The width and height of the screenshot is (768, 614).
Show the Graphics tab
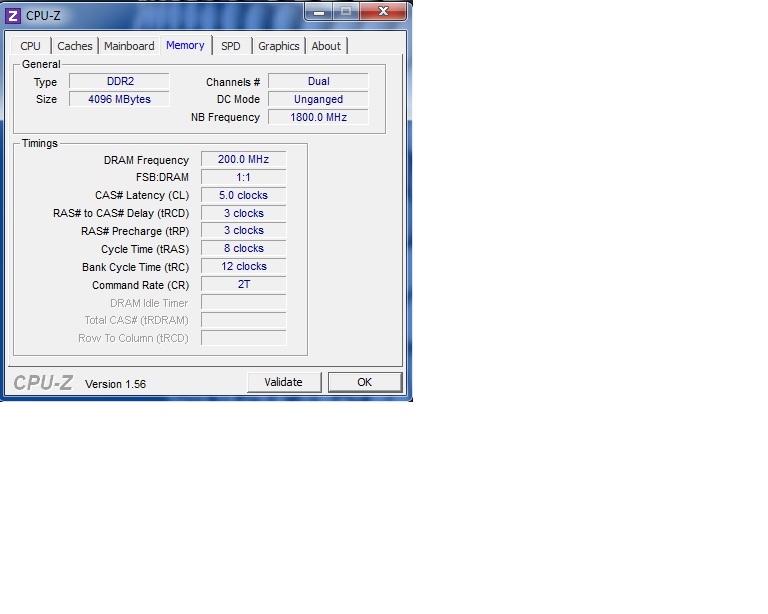279,46
